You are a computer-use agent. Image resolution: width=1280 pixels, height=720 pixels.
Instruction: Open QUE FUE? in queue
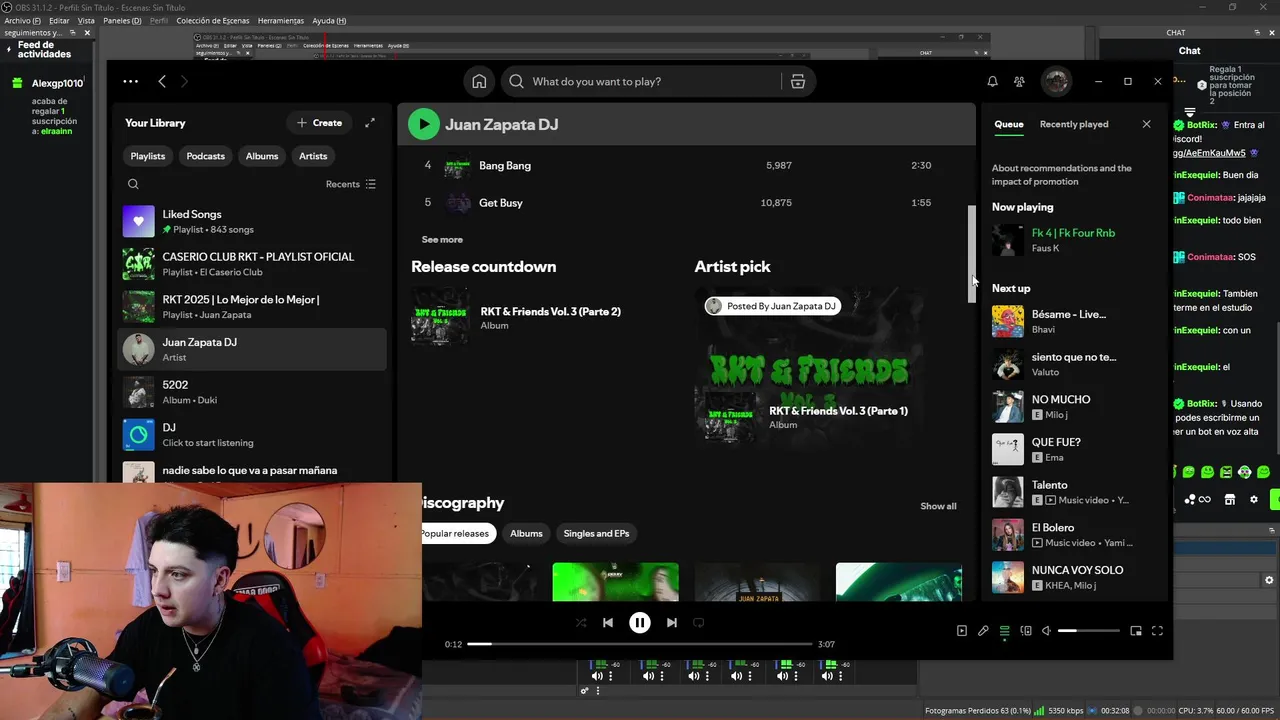1075,449
